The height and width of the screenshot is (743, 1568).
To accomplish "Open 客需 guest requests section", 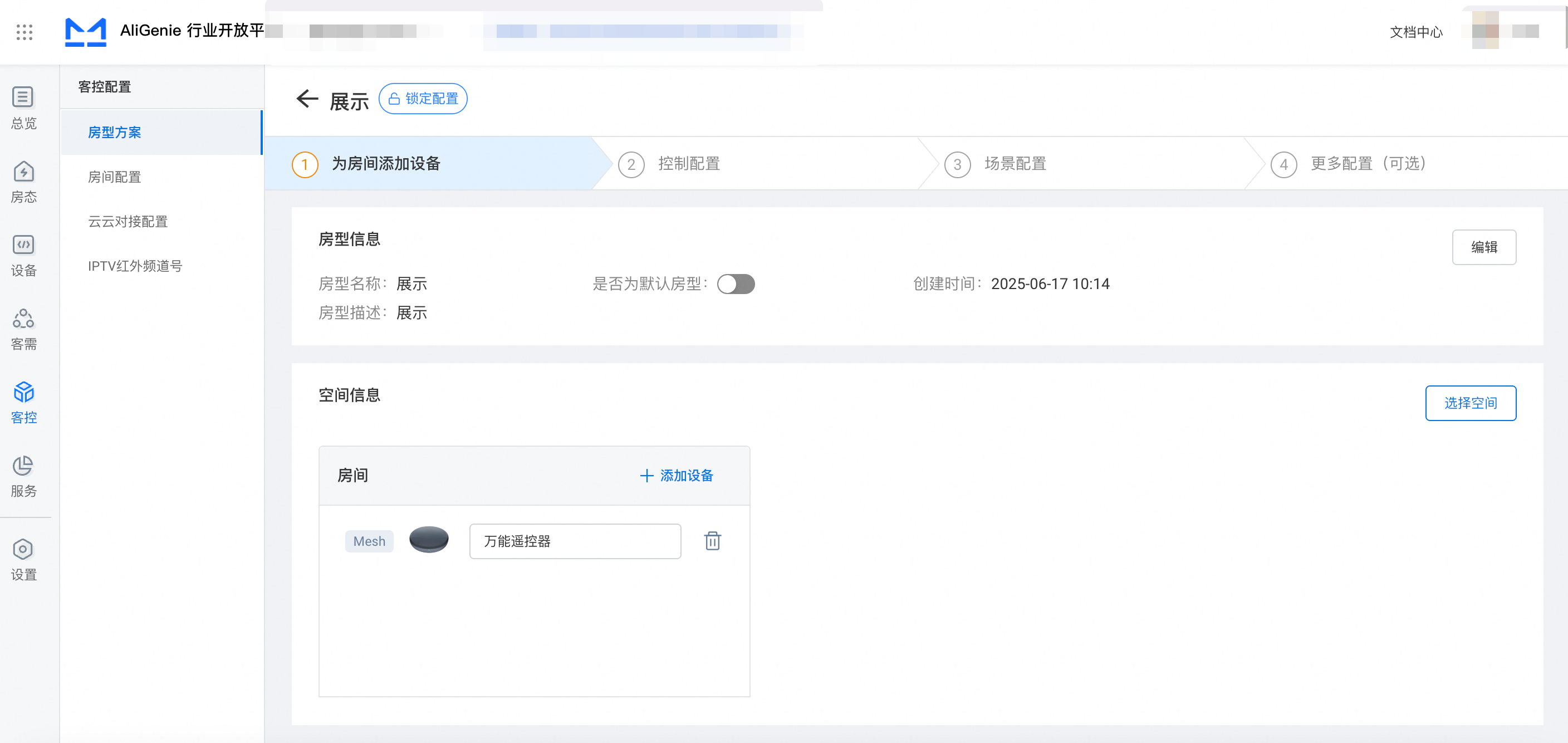I will click(x=24, y=329).
